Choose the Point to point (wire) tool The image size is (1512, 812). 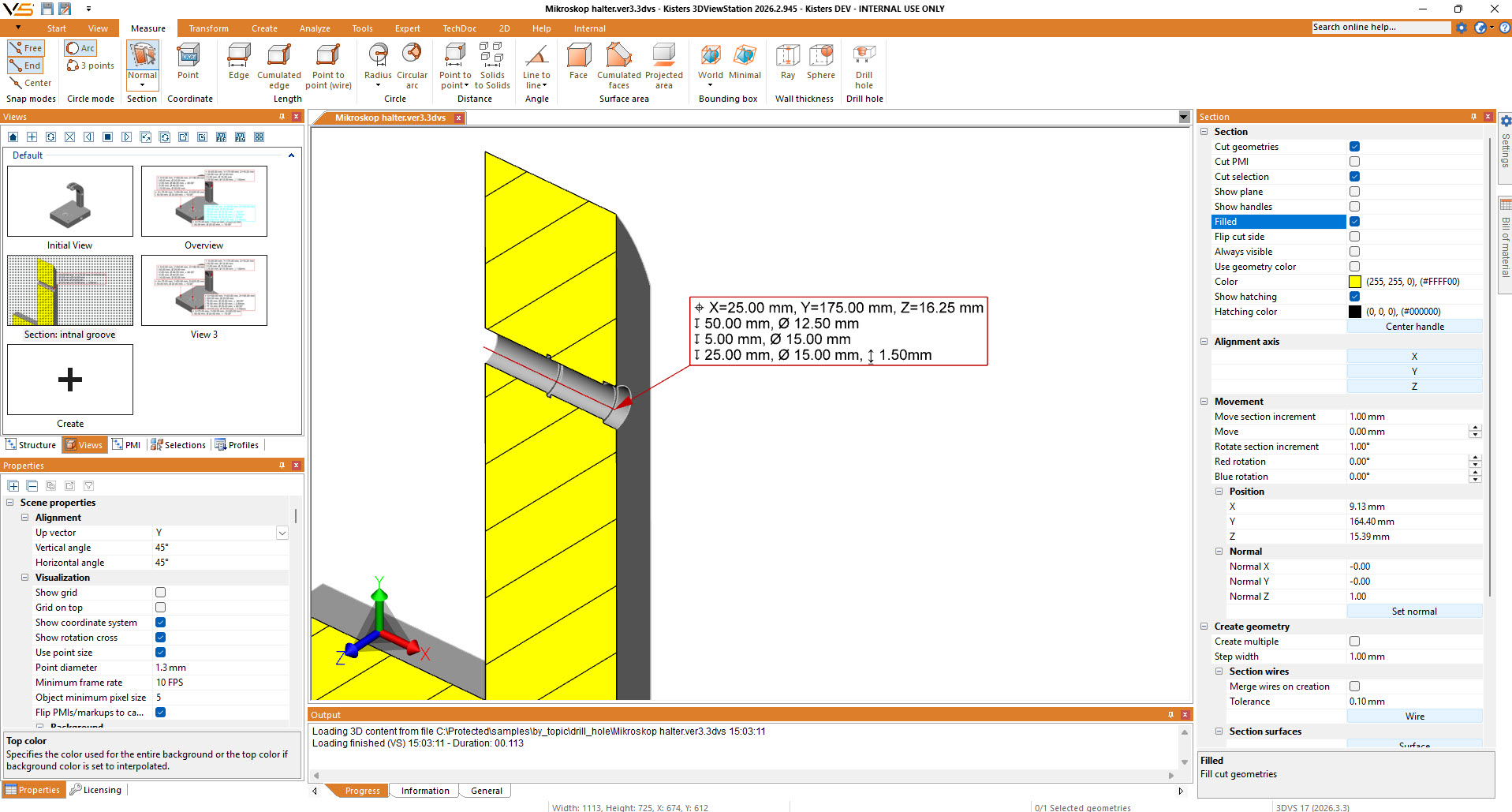tap(328, 66)
